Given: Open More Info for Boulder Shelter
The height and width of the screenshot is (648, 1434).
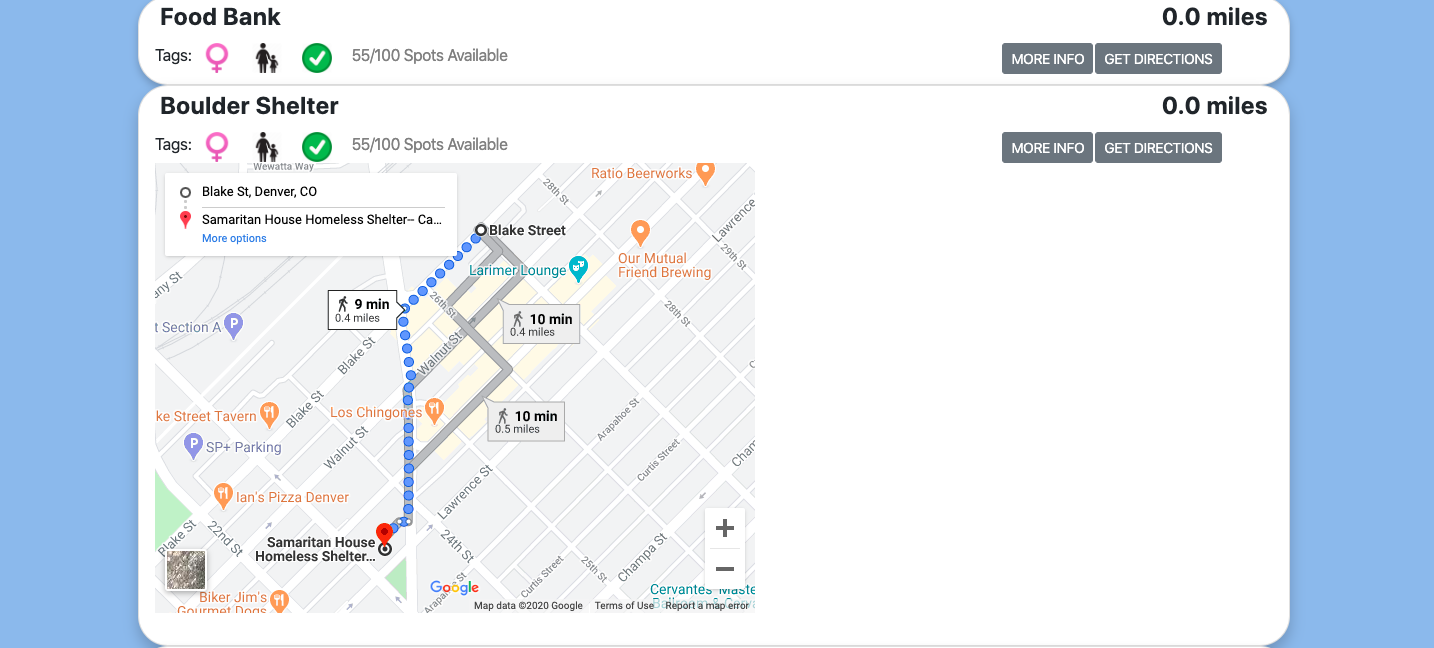Looking at the screenshot, I should [x=1047, y=148].
